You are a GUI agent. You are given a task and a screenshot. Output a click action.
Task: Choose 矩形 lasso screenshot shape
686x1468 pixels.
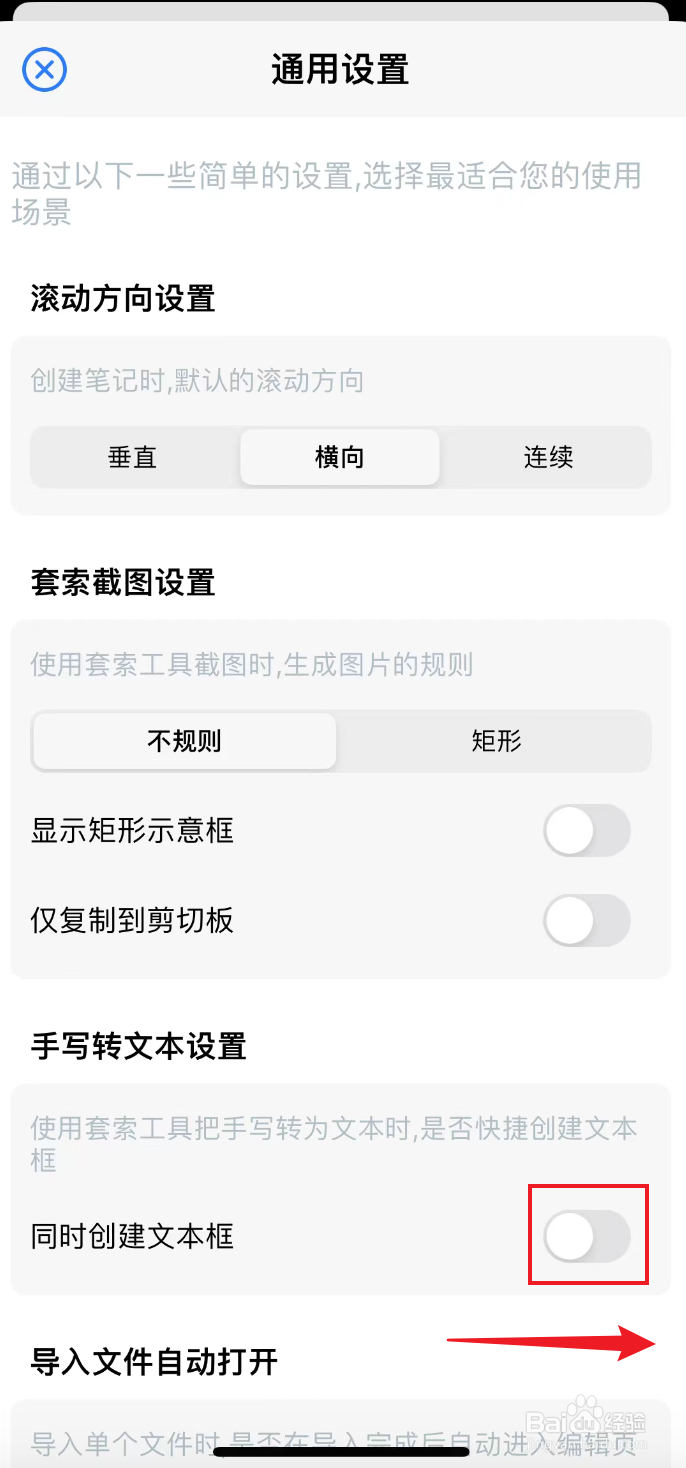pos(496,741)
